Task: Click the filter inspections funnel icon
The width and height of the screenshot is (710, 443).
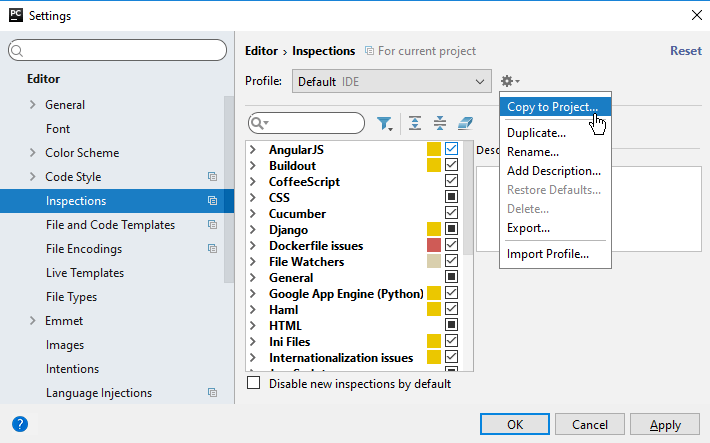Action: 385,123
